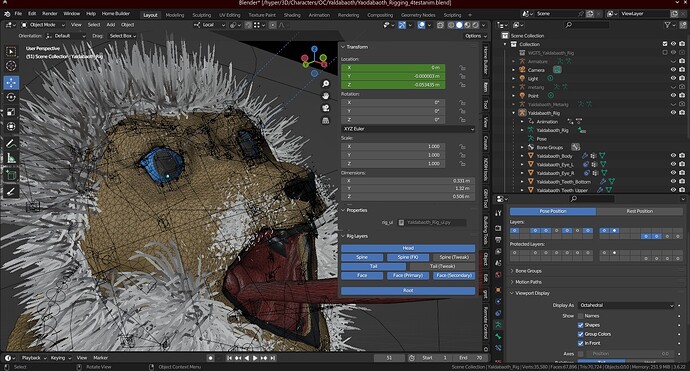
Task: Disable the Shapes checkbox
Action: [x=580, y=325]
